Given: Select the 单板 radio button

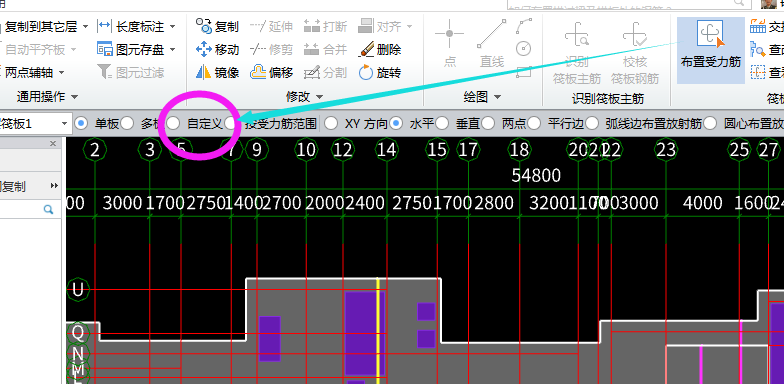Looking at the screenshot, I should 82,123.
